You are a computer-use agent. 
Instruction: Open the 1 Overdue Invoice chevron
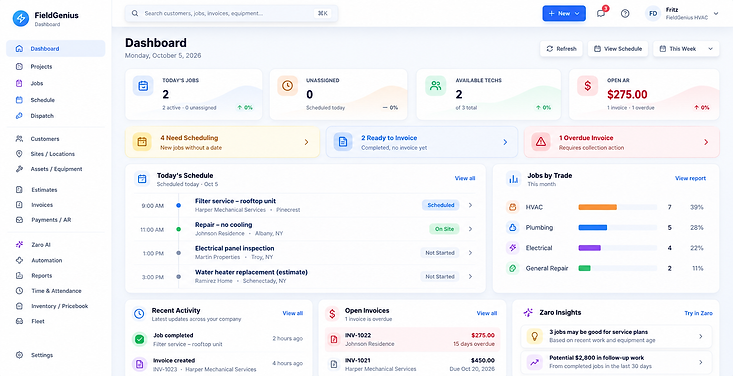click(x=706, y=142)
